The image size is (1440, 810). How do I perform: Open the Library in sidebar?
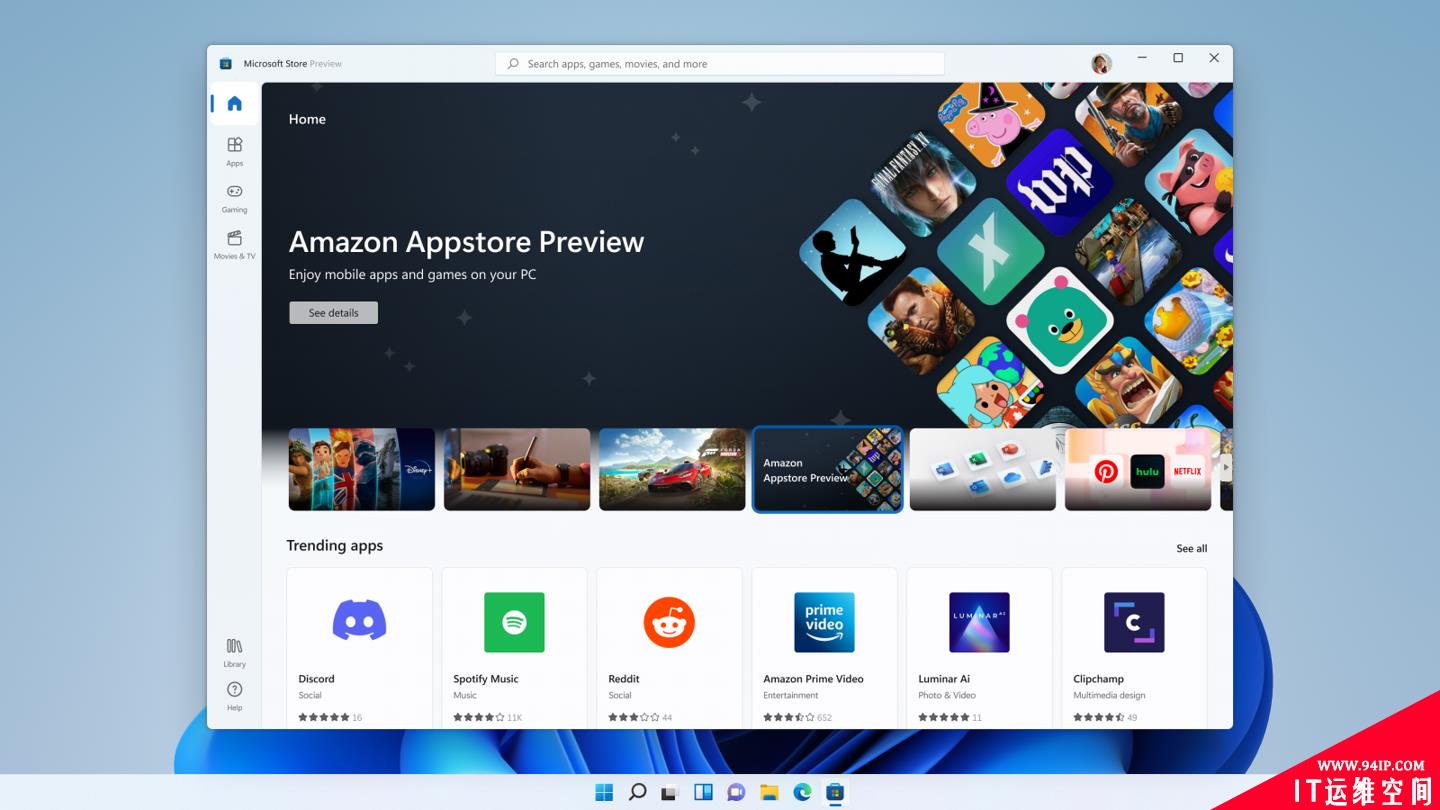click(x=234, y=652)
